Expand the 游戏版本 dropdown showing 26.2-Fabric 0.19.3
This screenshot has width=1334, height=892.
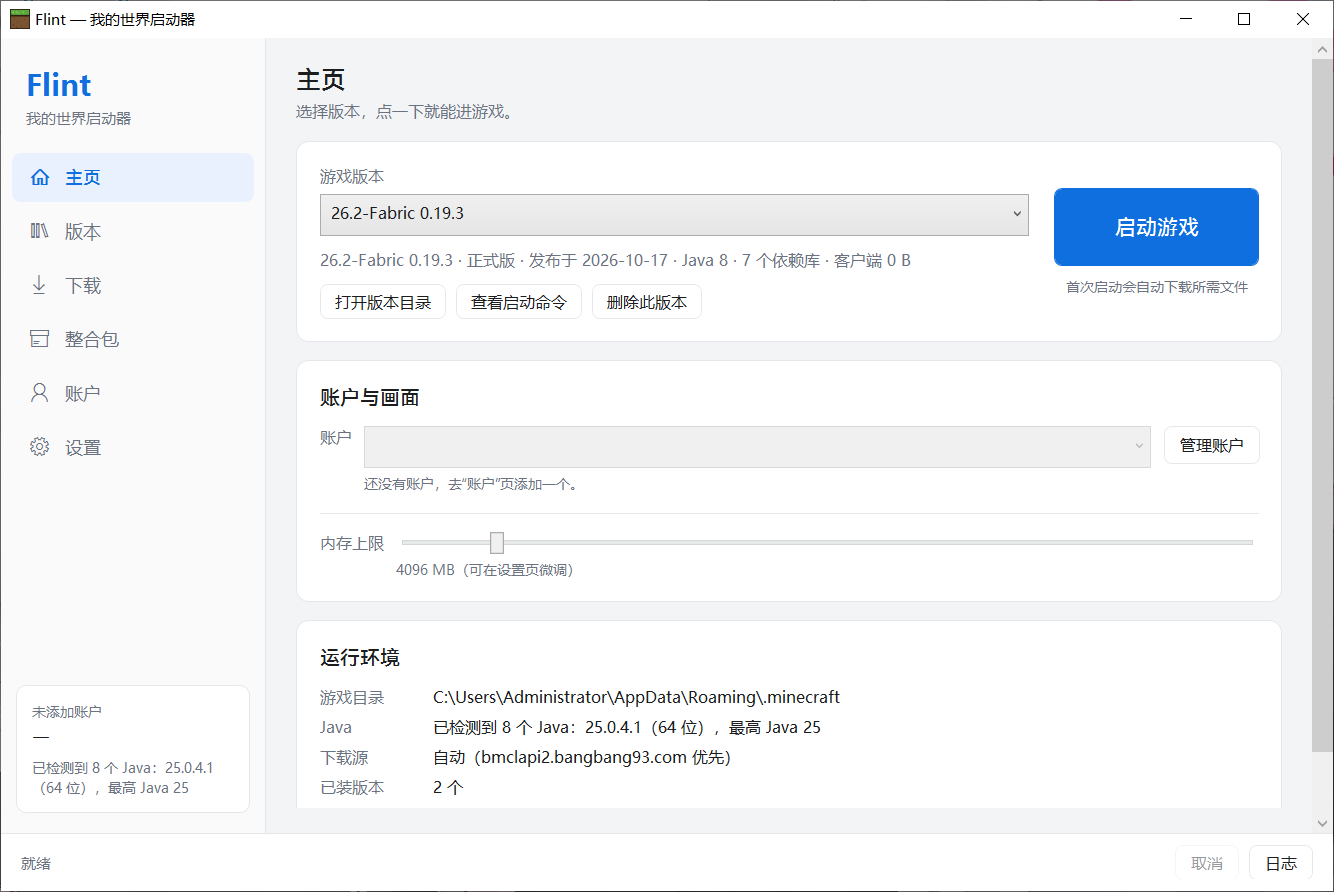click(x=674, y=214)
